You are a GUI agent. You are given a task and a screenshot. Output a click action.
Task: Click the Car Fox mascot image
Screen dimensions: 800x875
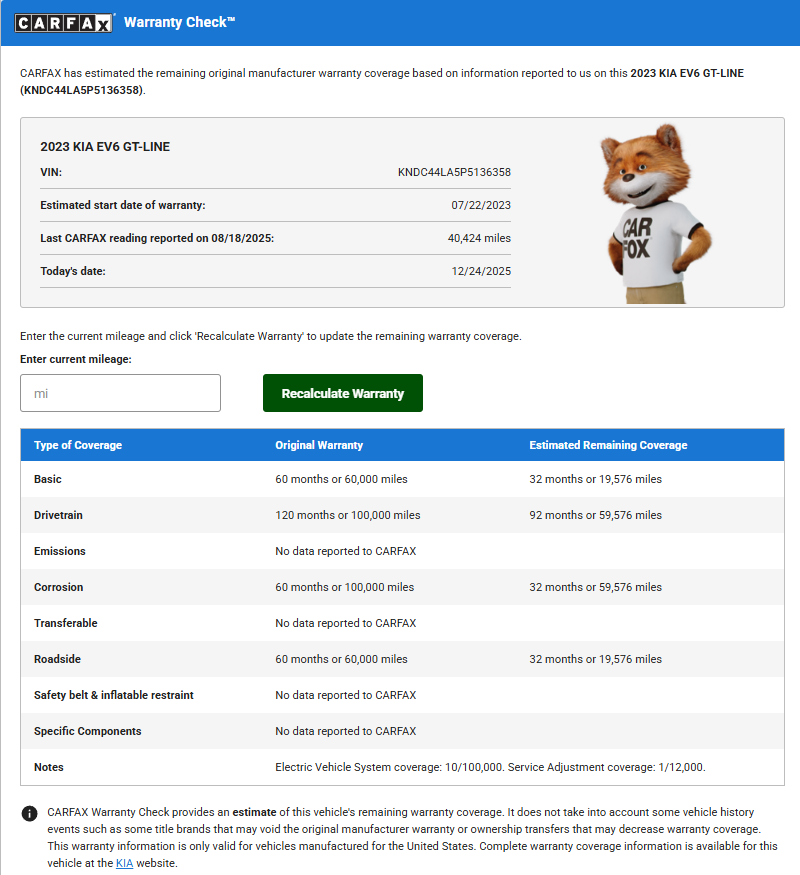(x=653, y=214)
